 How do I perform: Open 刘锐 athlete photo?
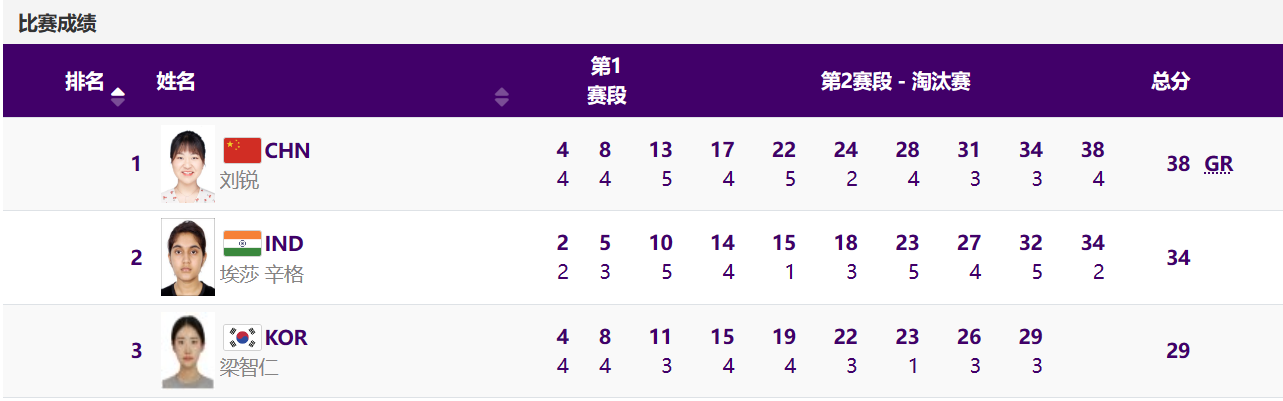[188, 165]
